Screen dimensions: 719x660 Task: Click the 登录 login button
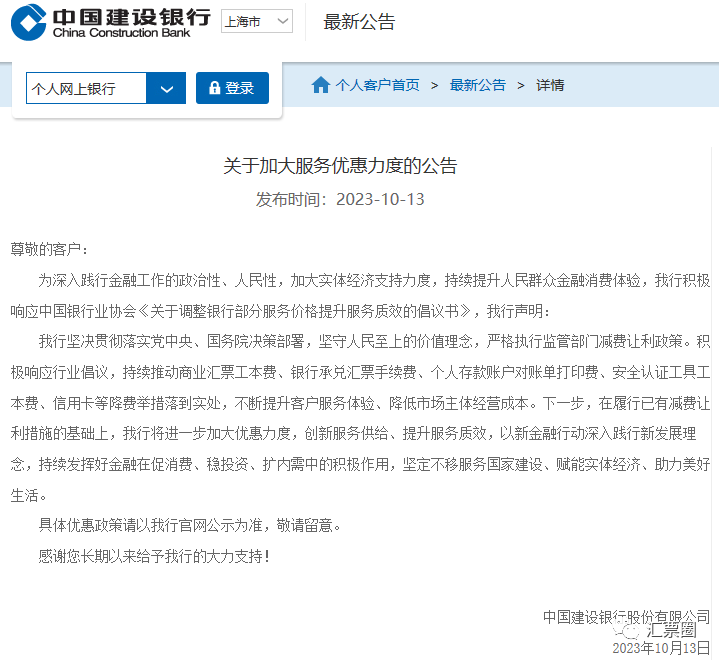[232, 88]
